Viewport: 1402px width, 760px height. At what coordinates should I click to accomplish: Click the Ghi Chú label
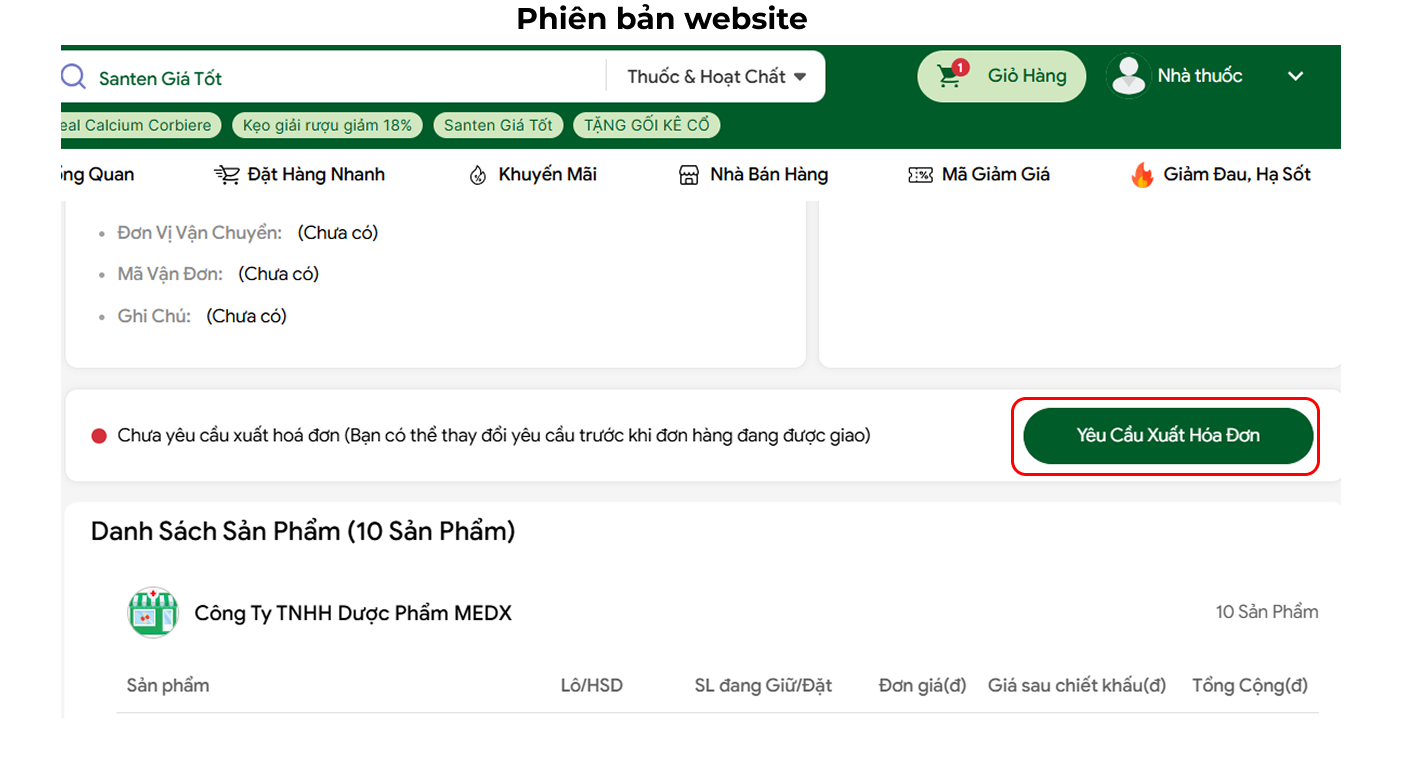(154, 316)
